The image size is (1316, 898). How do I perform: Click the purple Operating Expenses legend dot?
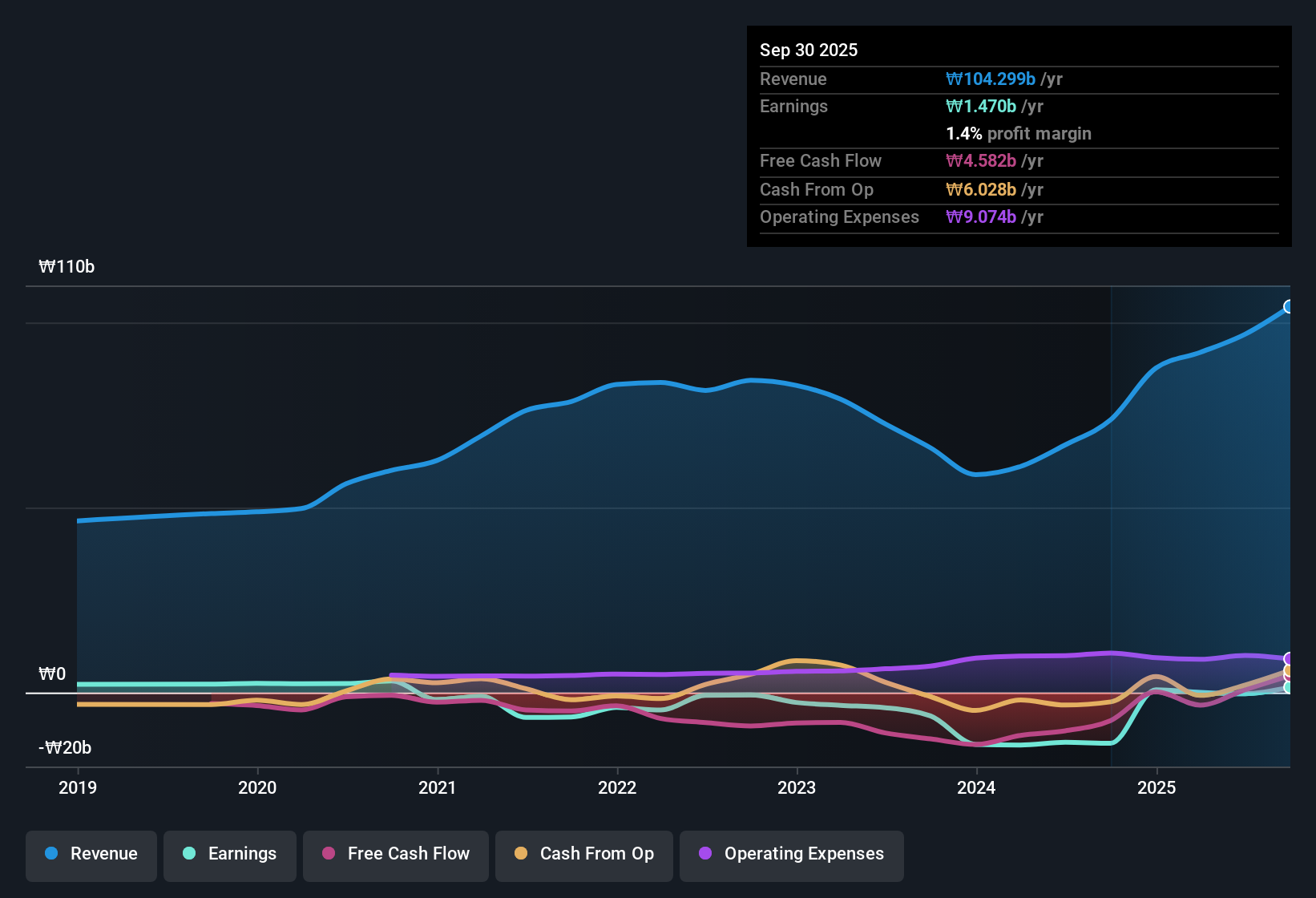704,854
